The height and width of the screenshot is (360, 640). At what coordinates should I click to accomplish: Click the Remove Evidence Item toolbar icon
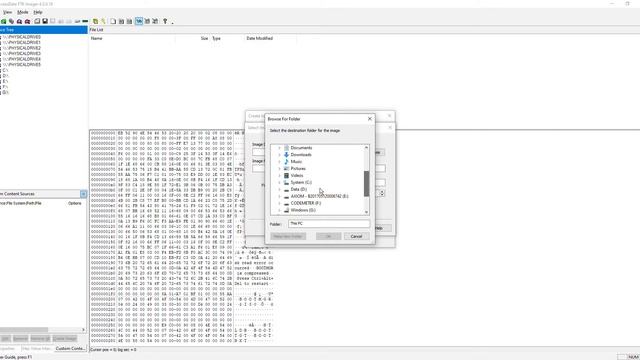click(20, 21)
